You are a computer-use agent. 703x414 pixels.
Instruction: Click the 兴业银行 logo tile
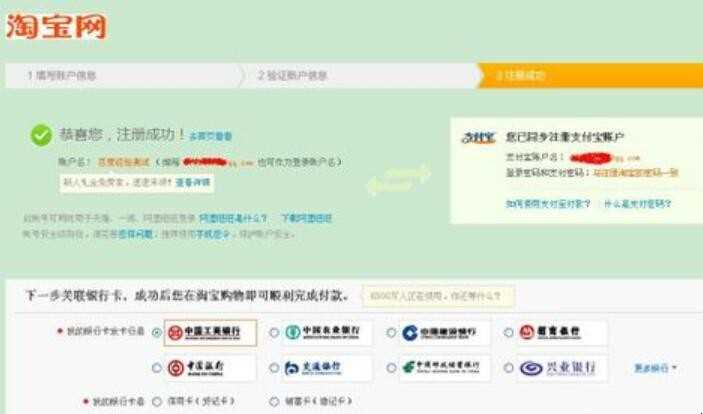pos(562,368)
